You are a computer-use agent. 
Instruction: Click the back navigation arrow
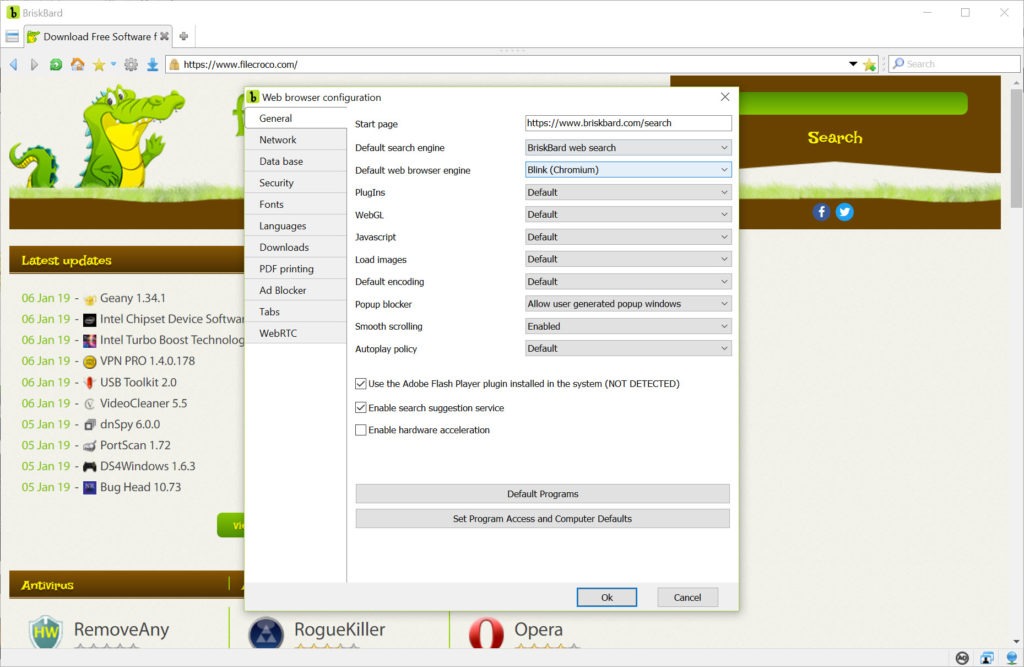click(13, 64)
